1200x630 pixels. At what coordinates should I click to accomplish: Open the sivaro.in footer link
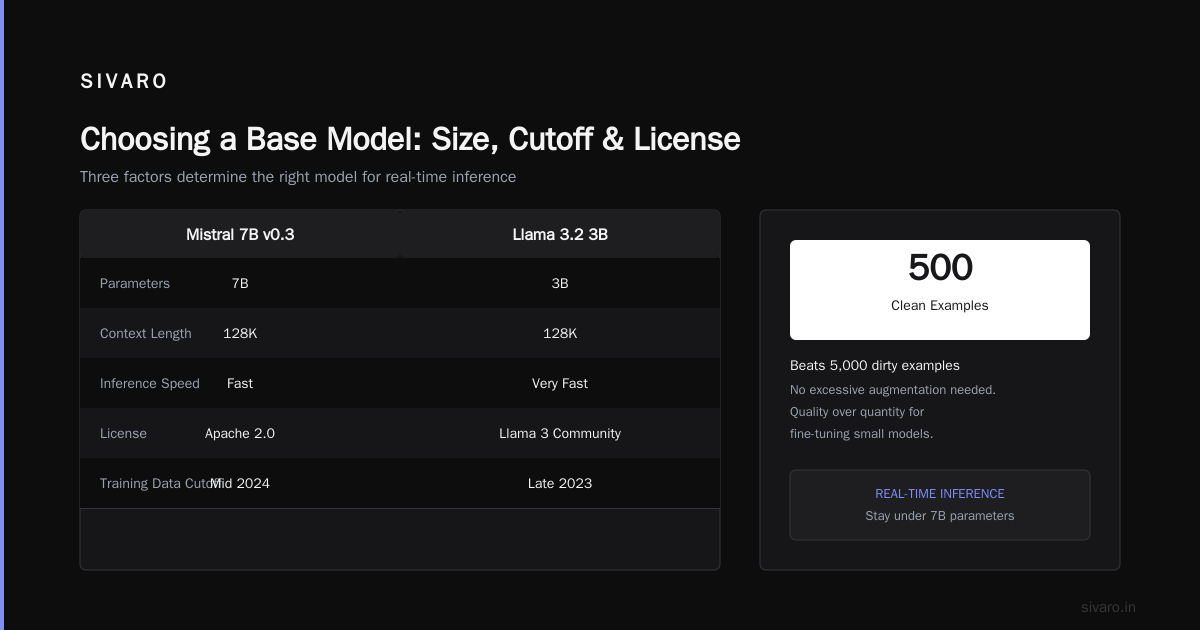(1108, 607)
